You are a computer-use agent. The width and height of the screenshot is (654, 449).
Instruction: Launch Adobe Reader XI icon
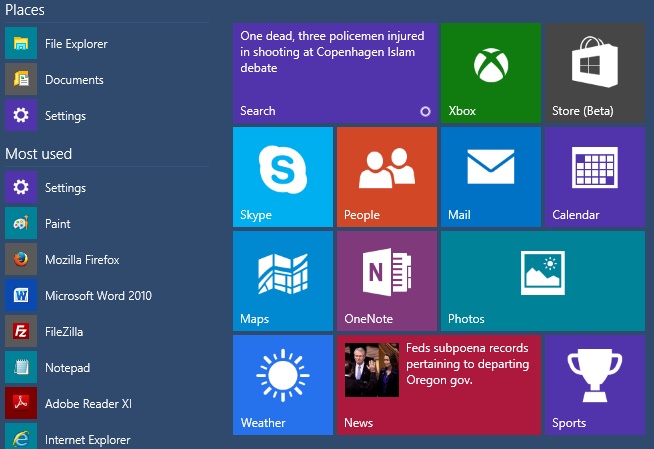tap(21, 403)
